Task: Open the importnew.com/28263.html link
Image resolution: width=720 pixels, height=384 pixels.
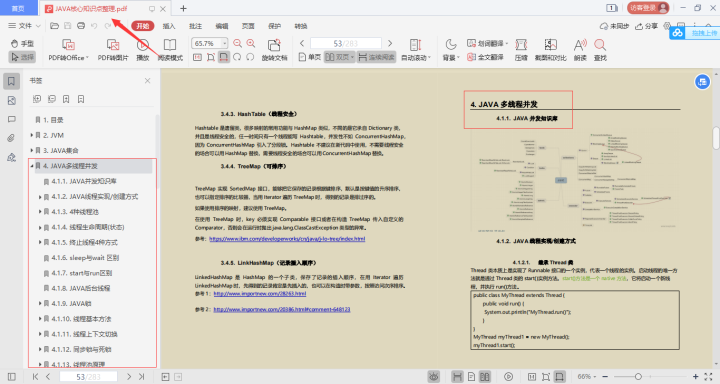Action: [x=259, y=294]
